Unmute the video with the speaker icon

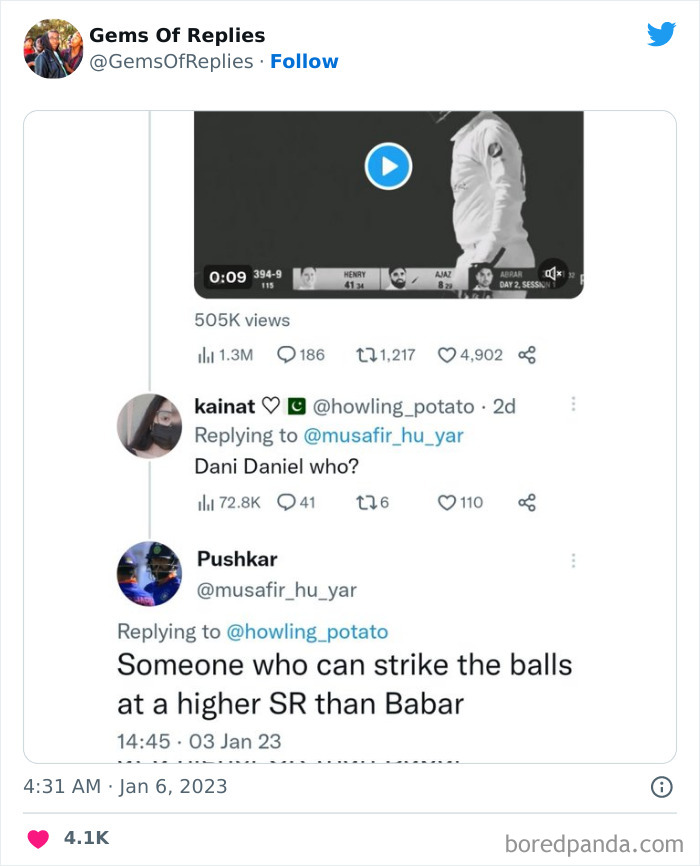pyautogui.click(x=551, y=274)
